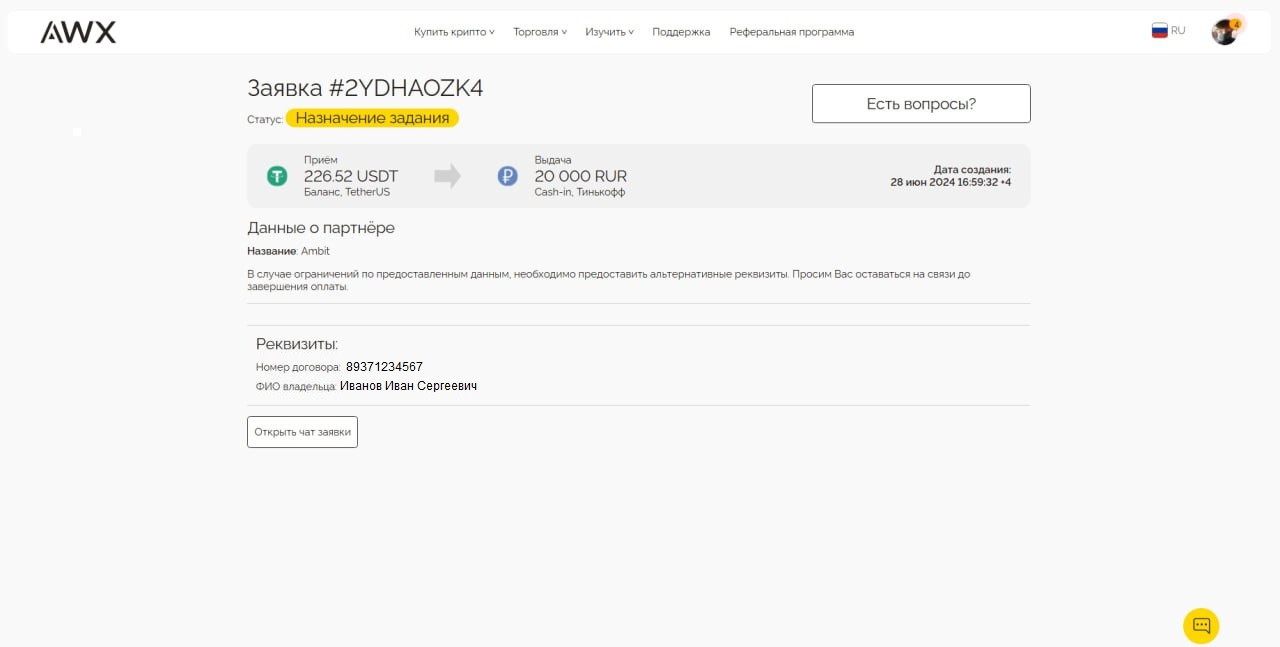Viewport: 1280px width, 647px height.
Task: Click the Russian flag icon
Action: click(1159, 31)
